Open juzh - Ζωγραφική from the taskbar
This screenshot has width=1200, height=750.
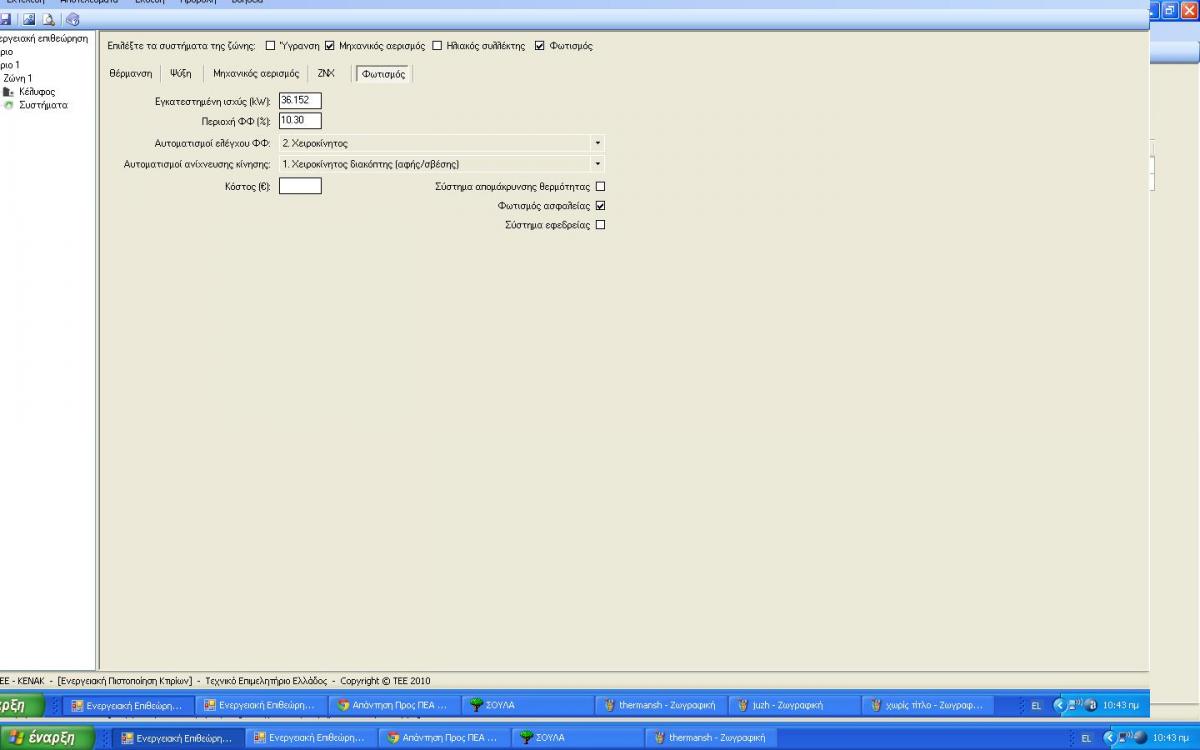[x=795, y=705]
